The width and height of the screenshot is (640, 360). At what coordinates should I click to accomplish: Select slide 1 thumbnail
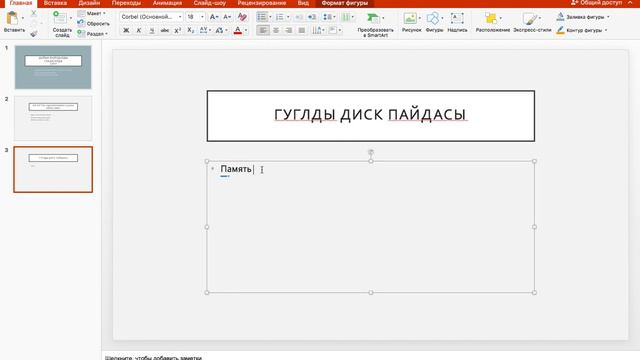pyautogui.click(x=53, y=67)
